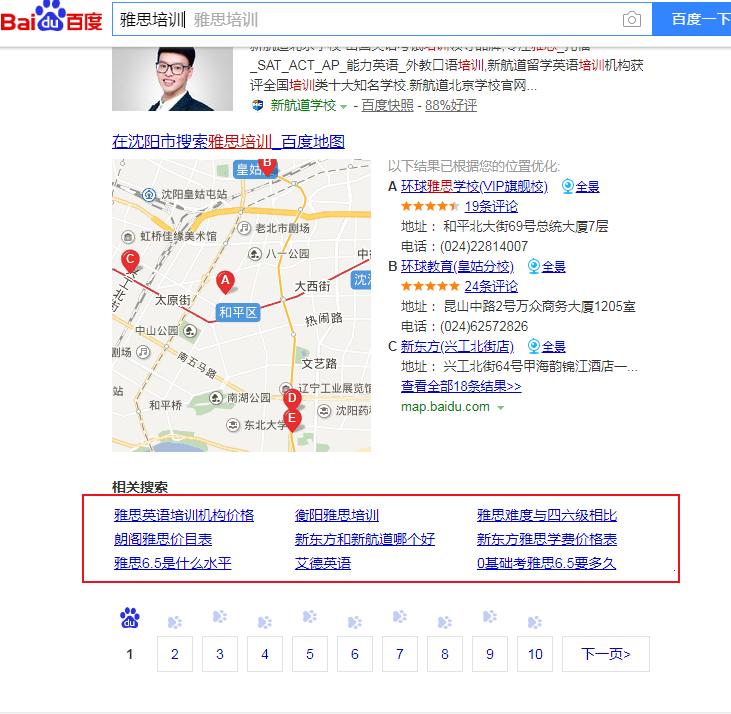The width and height of the screenshot is (731, 714).
Task: Open 24条评论 reviews link
Action: [x=491, y=287]
